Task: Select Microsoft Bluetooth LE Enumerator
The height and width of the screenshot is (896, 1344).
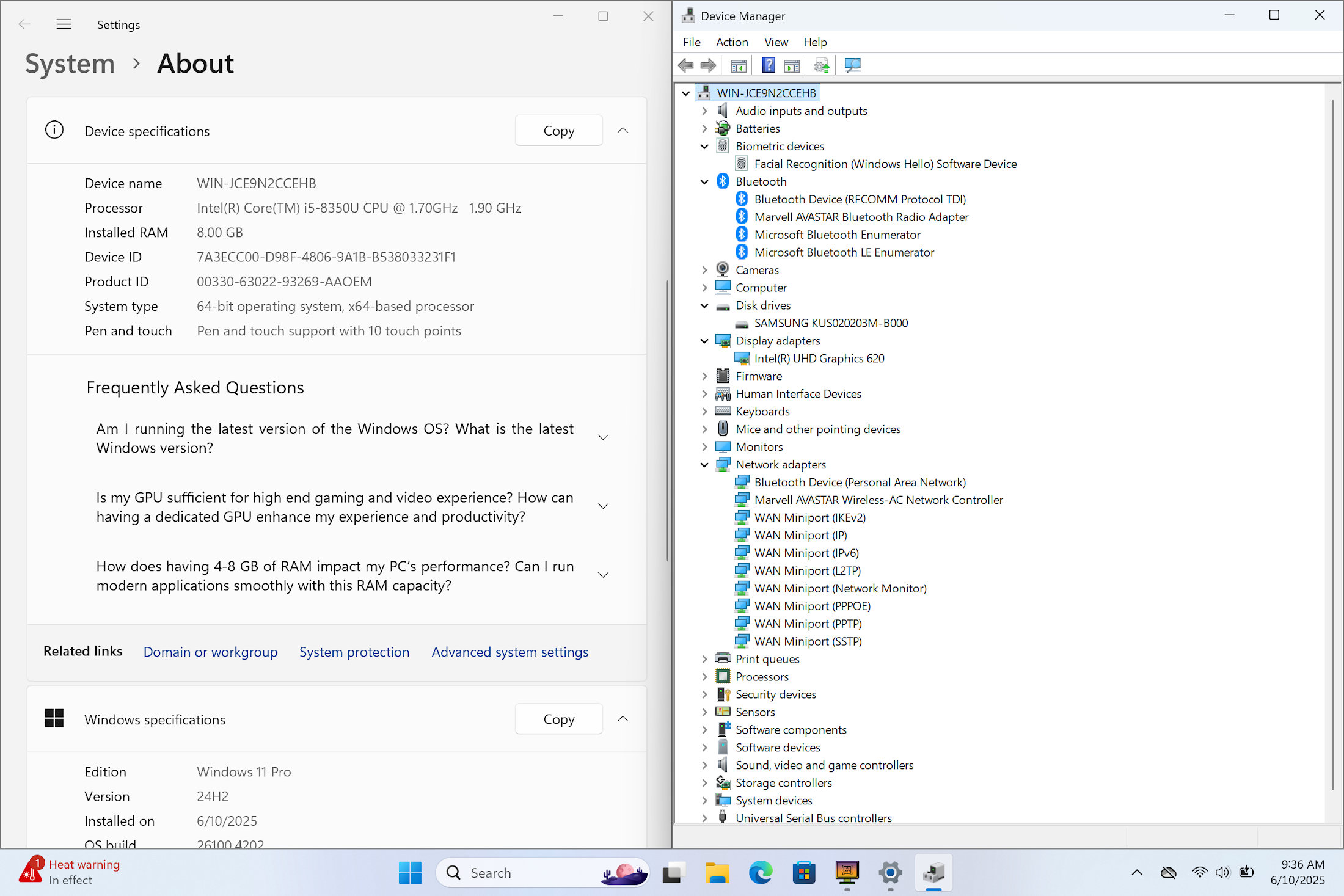Action: [844, 252]
